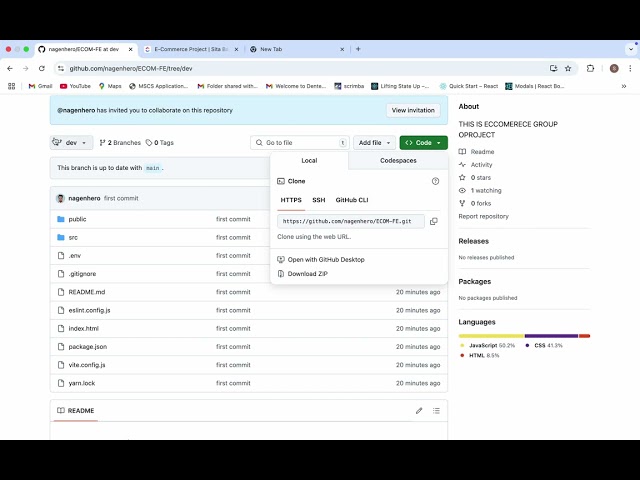Click the public folder icon
The width and height of the screenshot is (640, 480).
tap(61, 219)
